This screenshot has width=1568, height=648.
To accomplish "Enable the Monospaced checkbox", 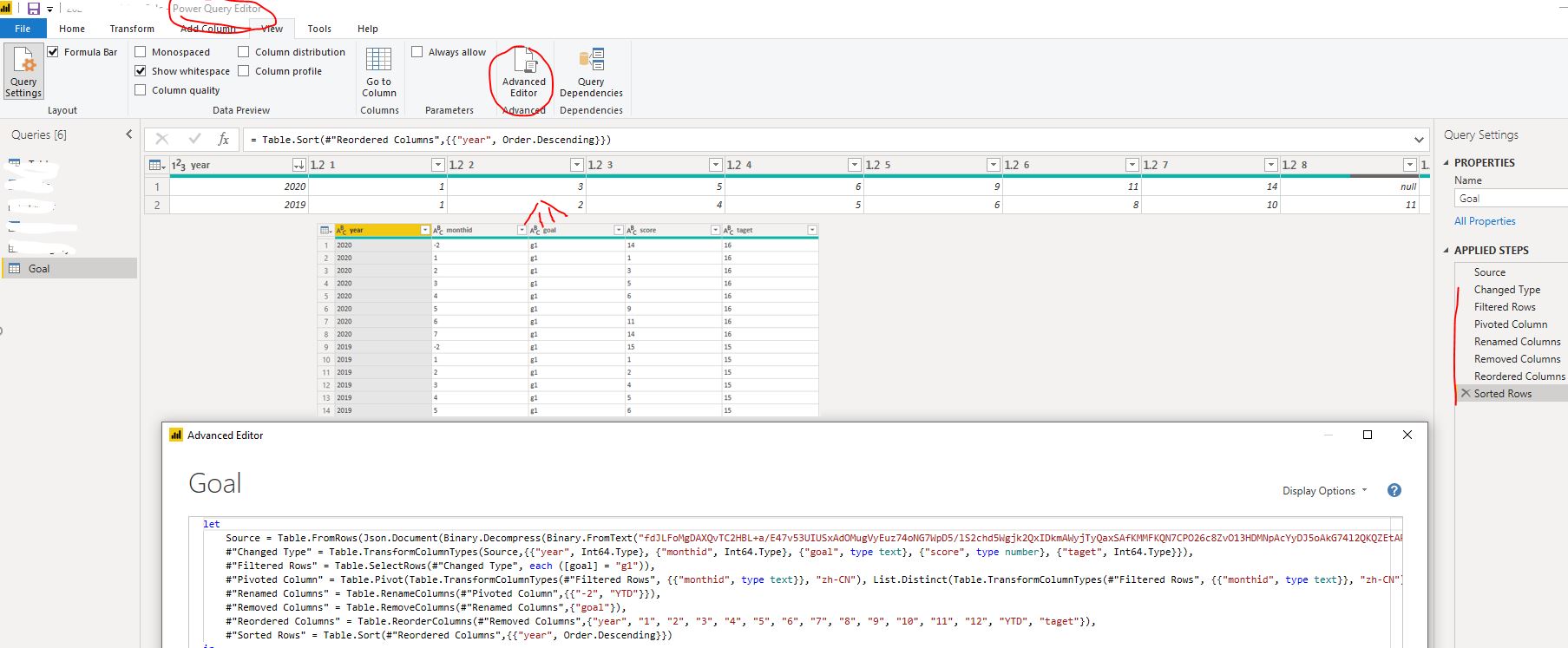I will pyautogui.click(x=141, y=52).
